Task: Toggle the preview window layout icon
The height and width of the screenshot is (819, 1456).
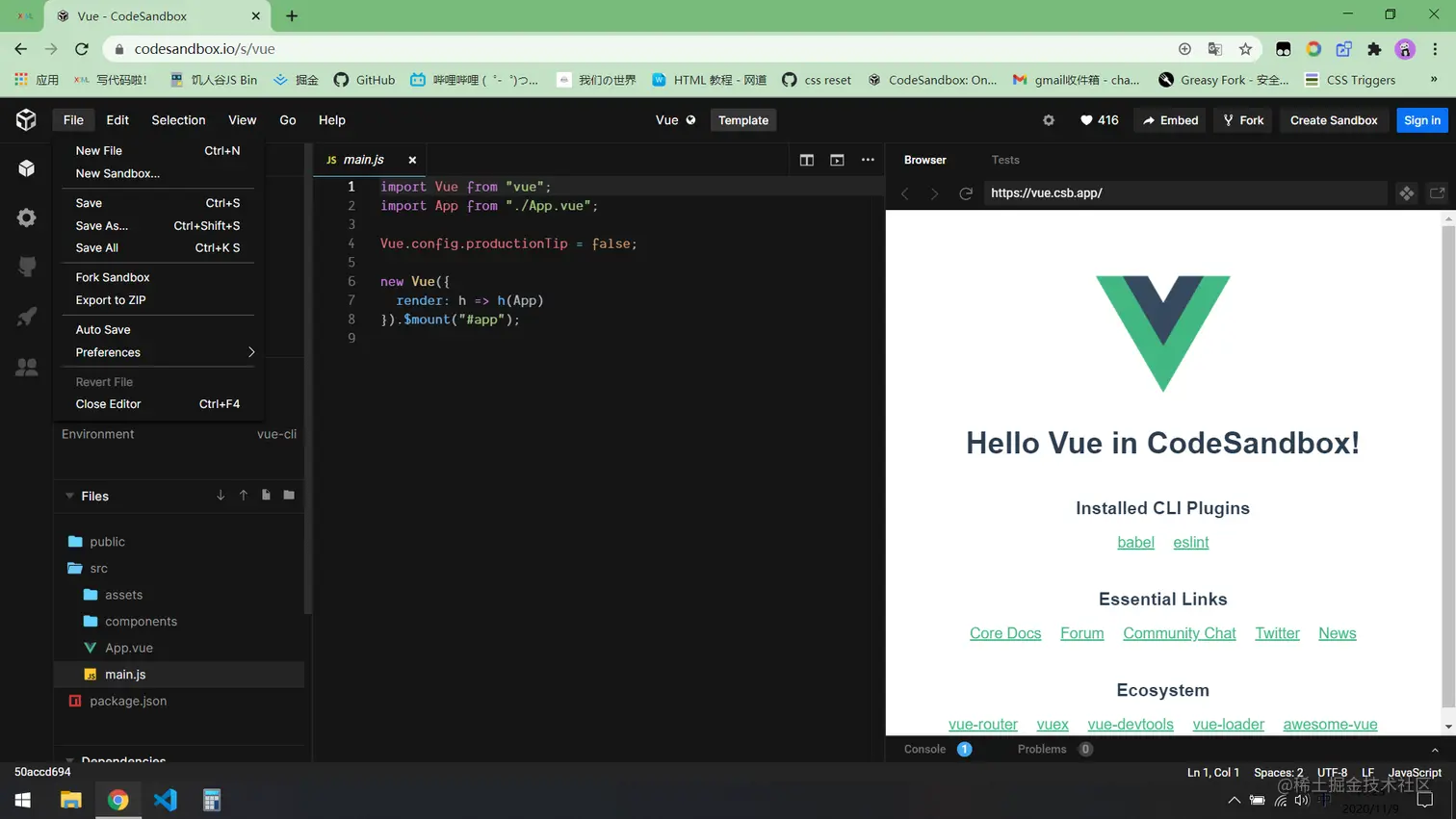Action: [837, 160]
